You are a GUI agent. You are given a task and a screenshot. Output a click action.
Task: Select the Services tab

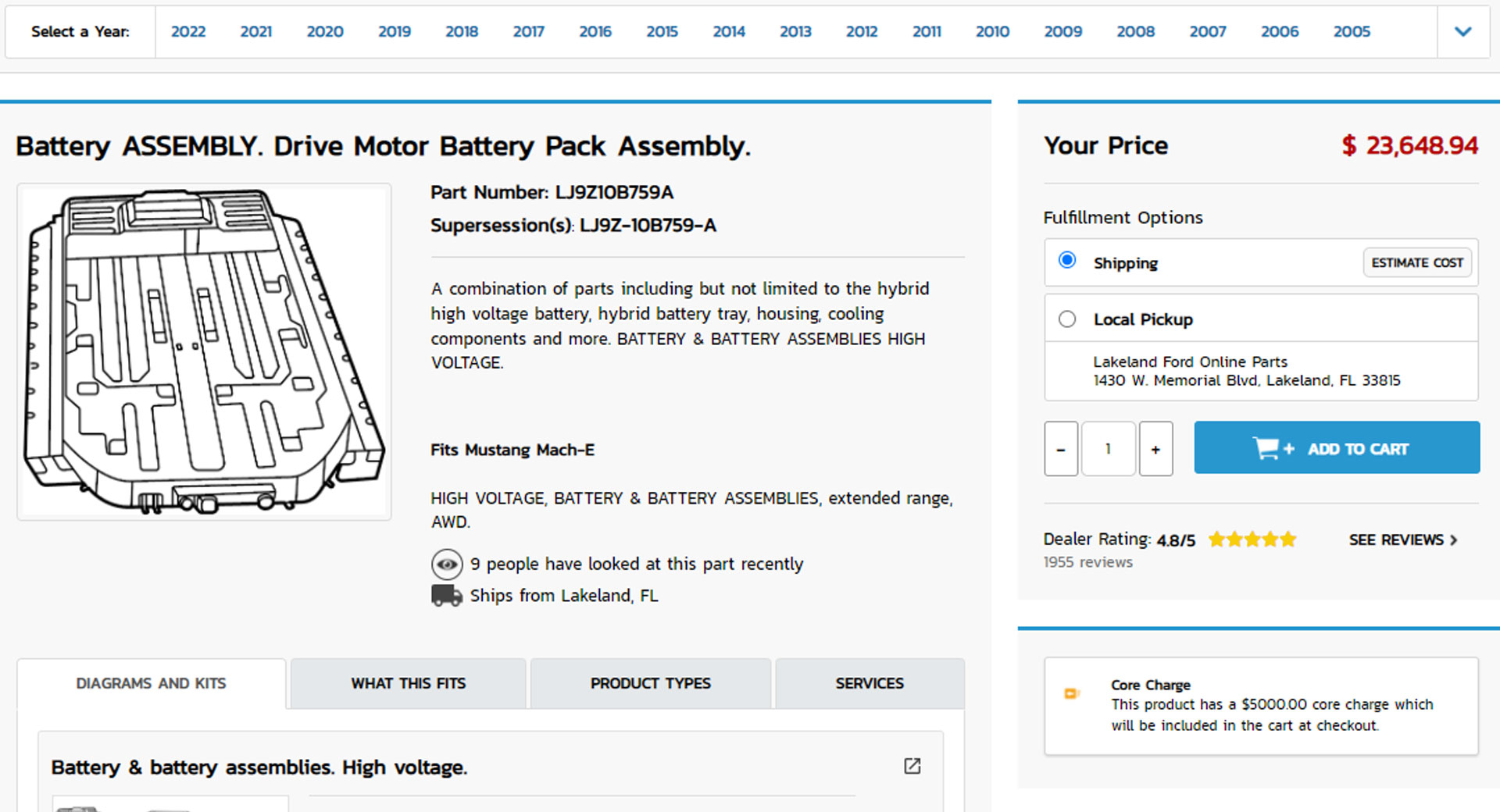(869, 683)
